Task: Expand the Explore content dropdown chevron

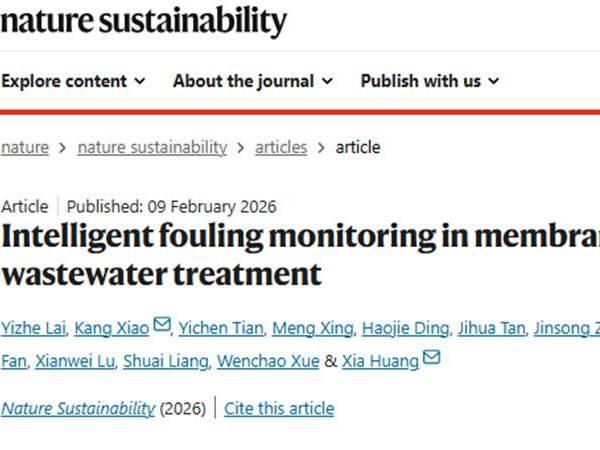Action: coord(139,81)
